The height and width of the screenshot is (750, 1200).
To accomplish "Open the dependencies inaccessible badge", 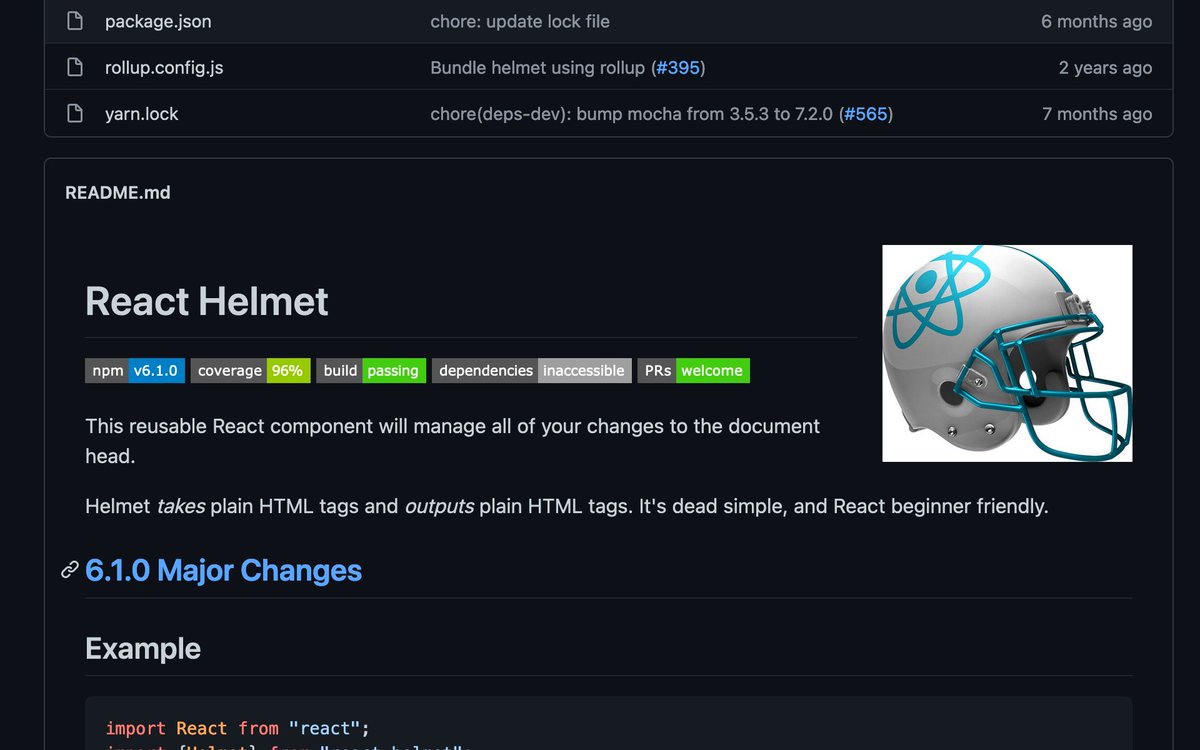I will pos(532,370).
